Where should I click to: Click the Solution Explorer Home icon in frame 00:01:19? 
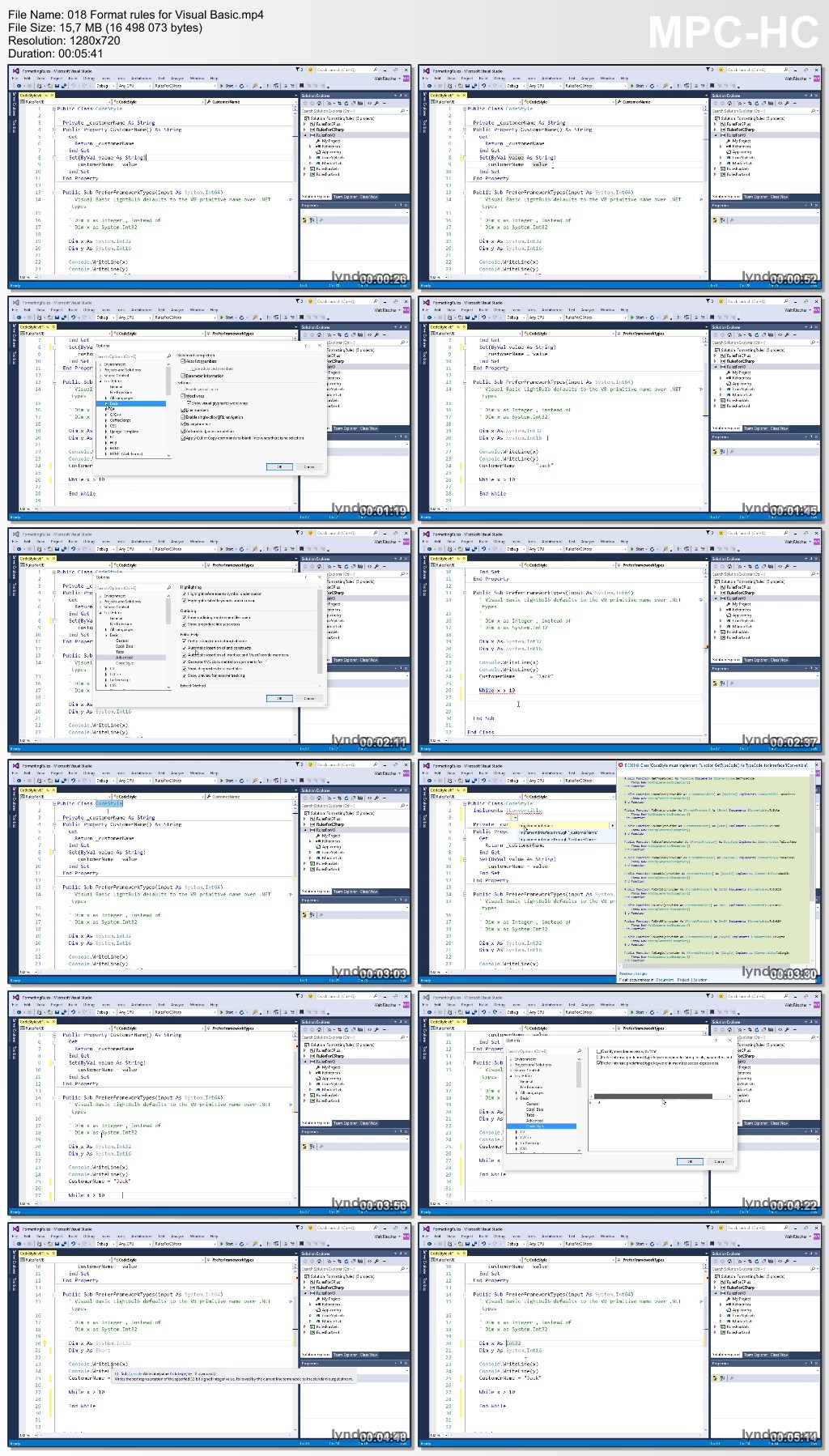pos(320,334)
